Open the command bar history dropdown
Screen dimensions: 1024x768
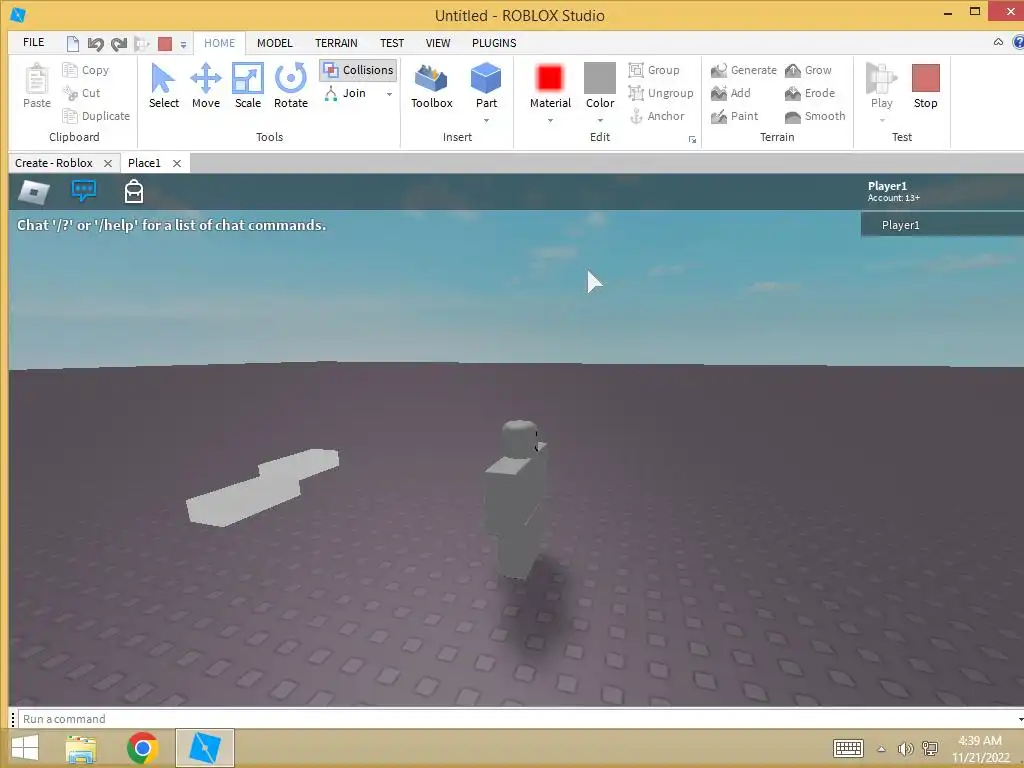tap(1019, 719)
